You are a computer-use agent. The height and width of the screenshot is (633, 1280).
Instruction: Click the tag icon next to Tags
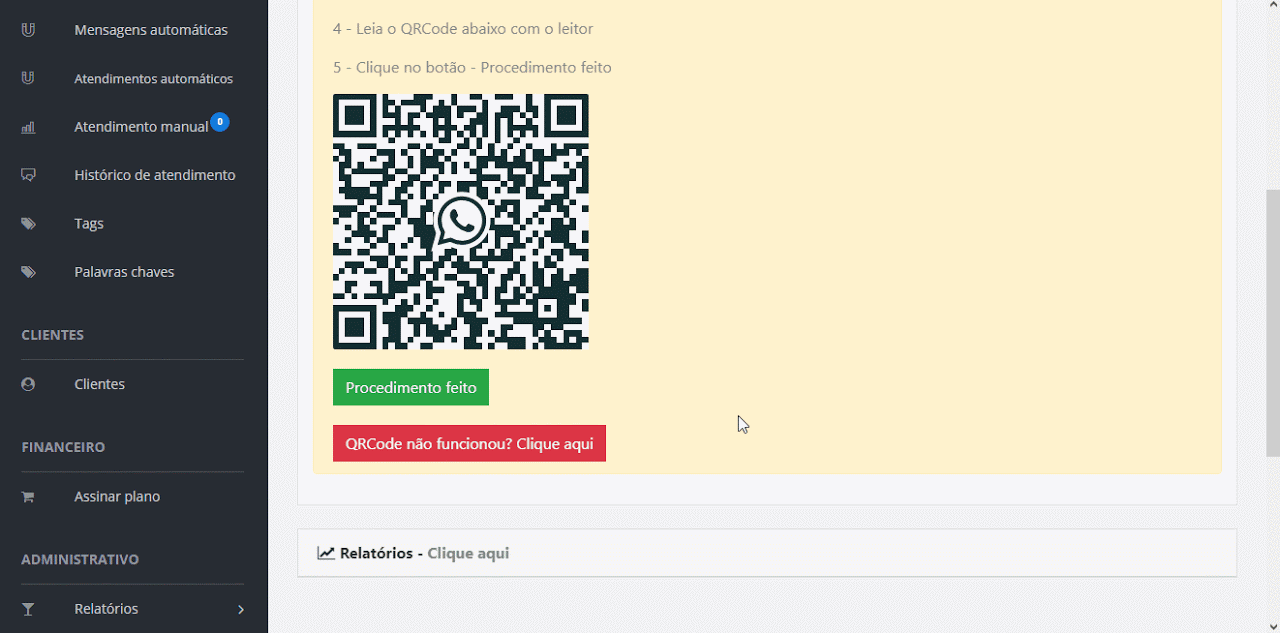pos(28,224)
